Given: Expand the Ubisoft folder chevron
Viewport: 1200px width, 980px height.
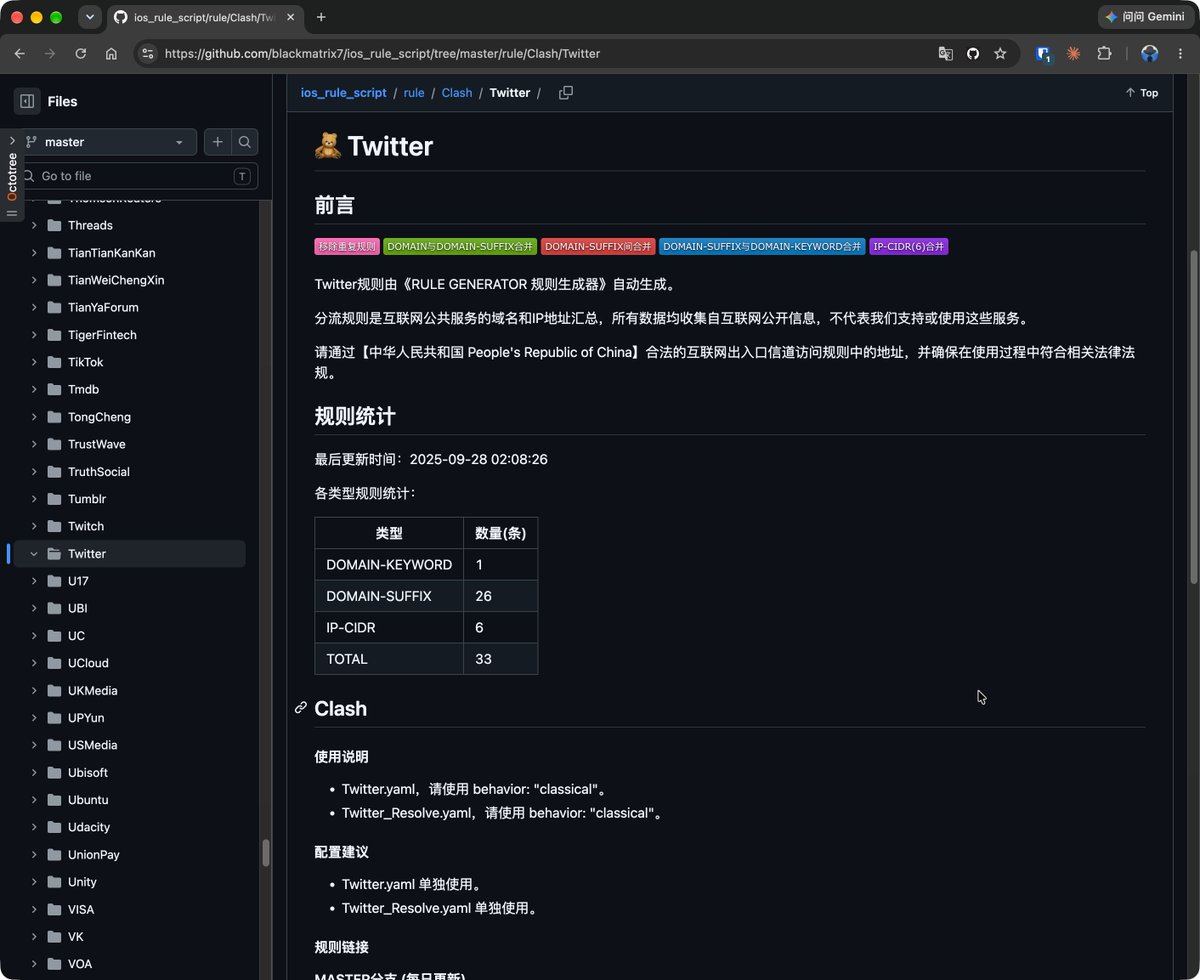Looking at the screenshot, I should (x=34, y=773).
